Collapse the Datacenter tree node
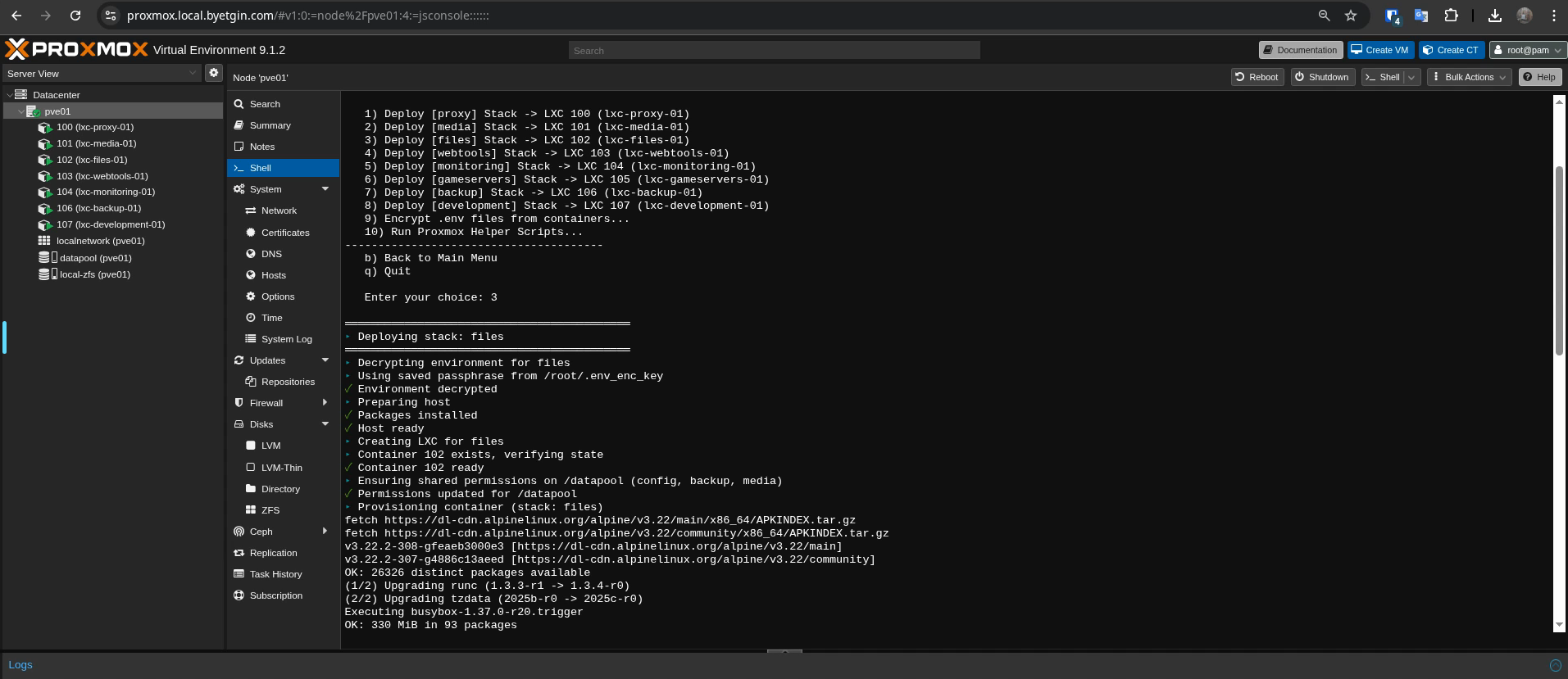1568x679 pixels. click(9, 95)
